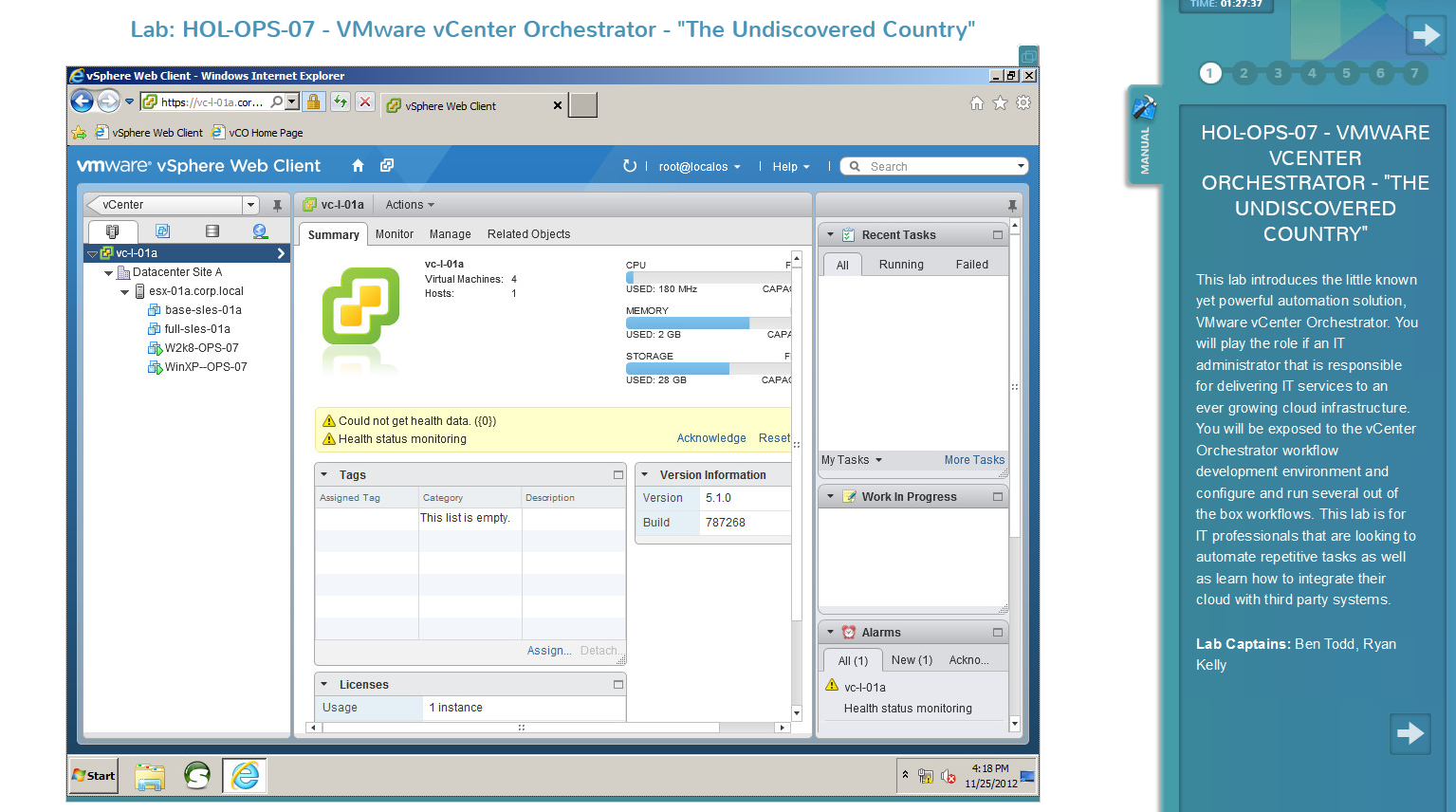
Task: Select the VMs and Templates inventory icon
Action: [163, 231]
